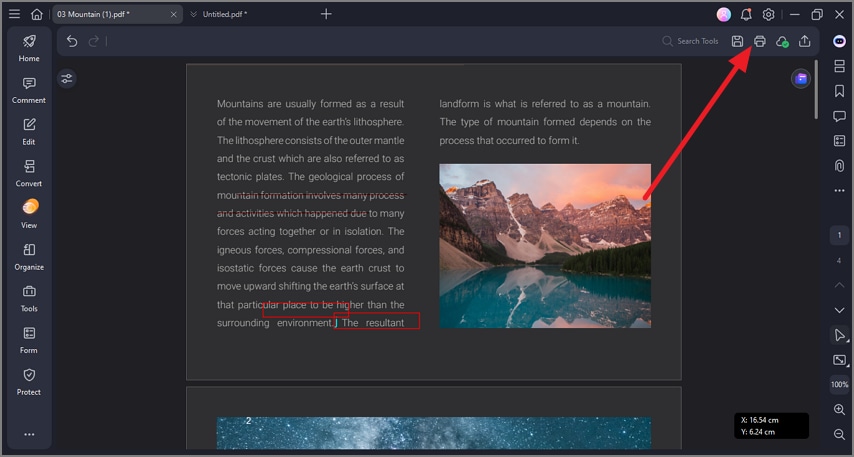Screen dimensions: 854x457
Task: Open the settings gear
Action: coord(768,15)
